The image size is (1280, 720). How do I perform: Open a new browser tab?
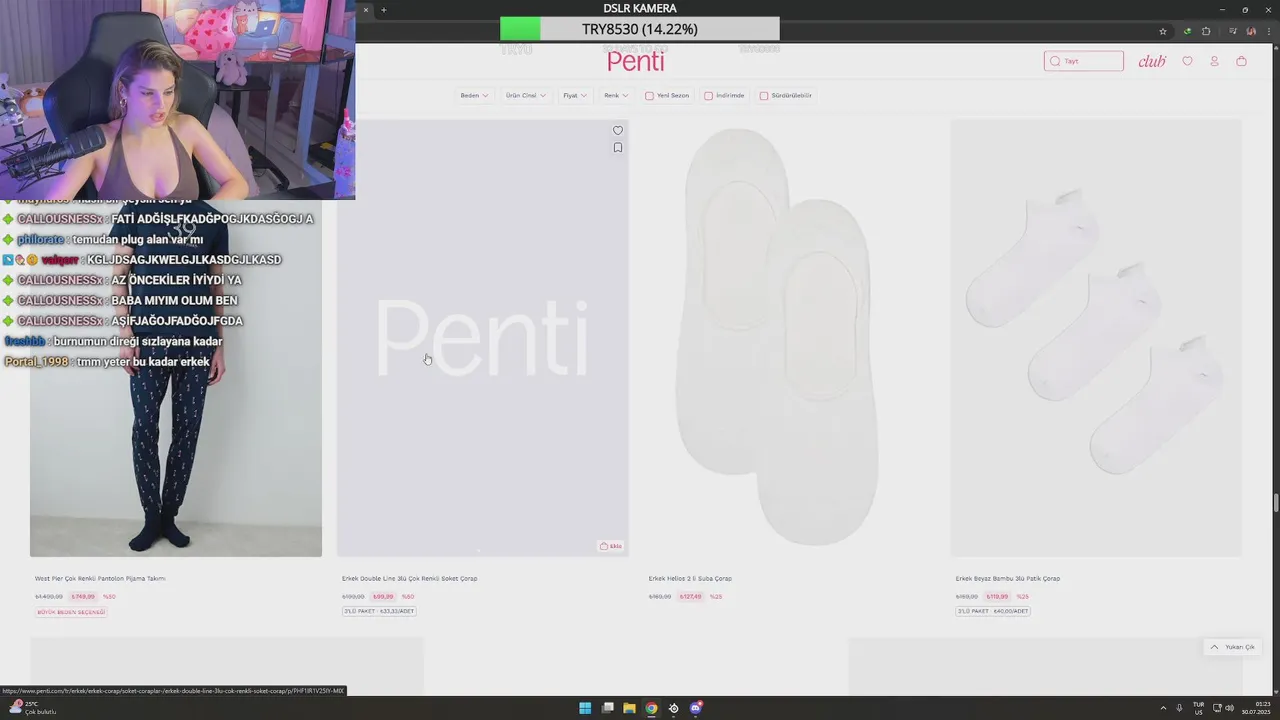pyautogui.click(x=383, y=10)
